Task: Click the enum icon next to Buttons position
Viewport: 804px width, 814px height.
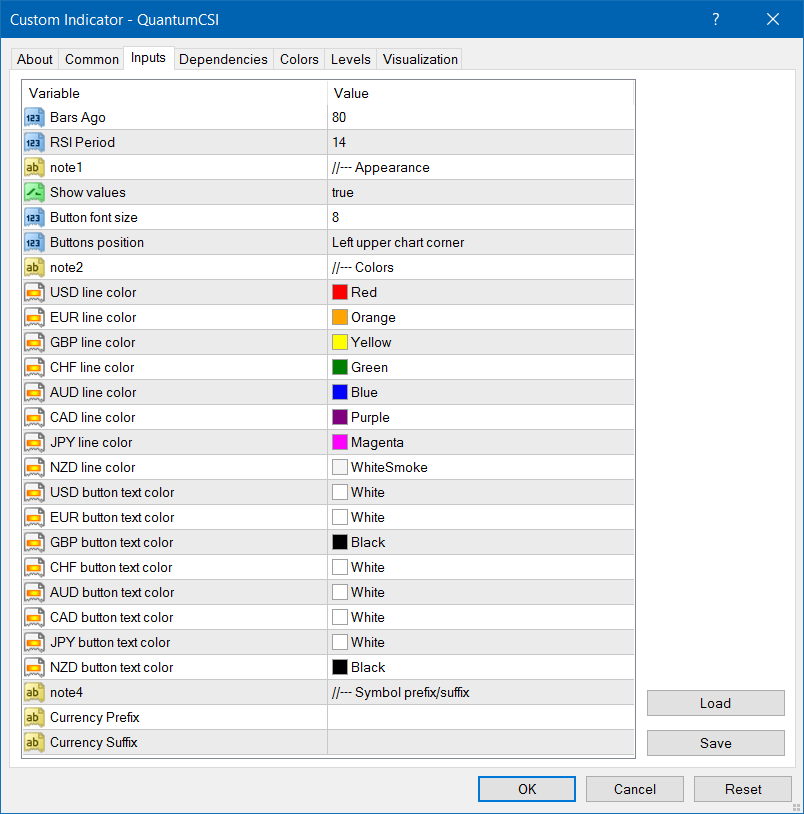Action: point(34,242)
